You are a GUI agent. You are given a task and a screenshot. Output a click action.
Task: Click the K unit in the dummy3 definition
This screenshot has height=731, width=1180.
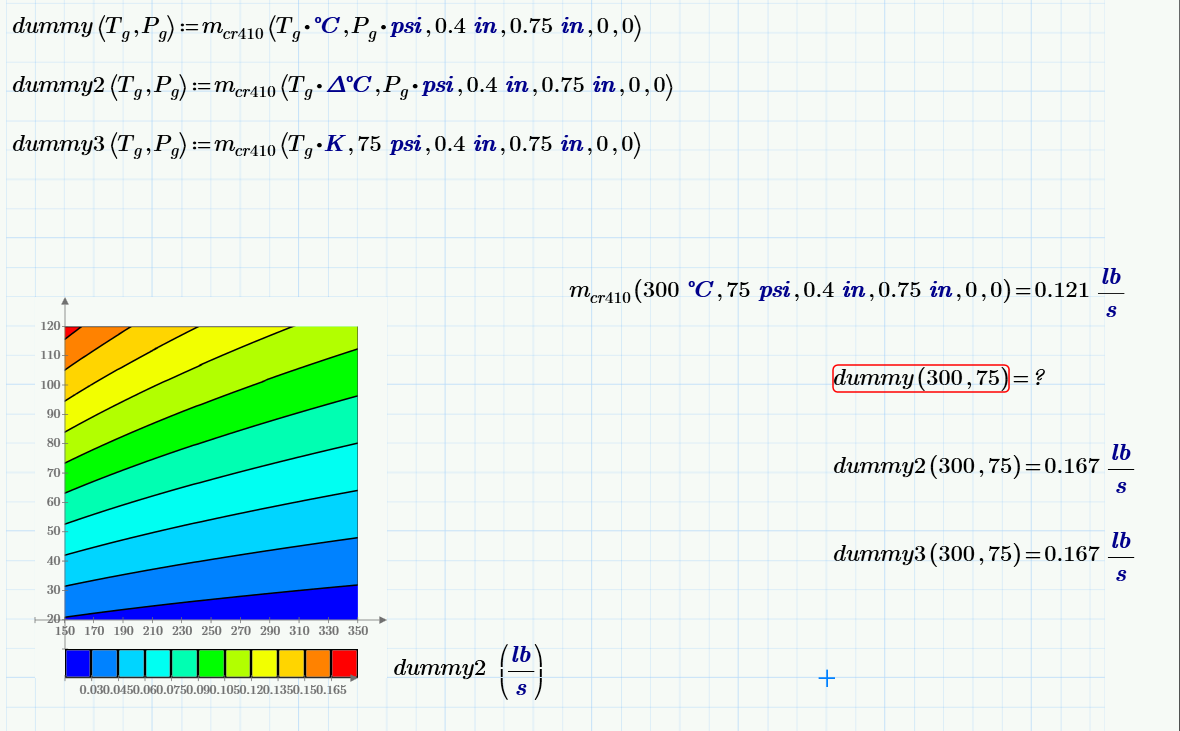pyautogui.click(x=335, y=143)
